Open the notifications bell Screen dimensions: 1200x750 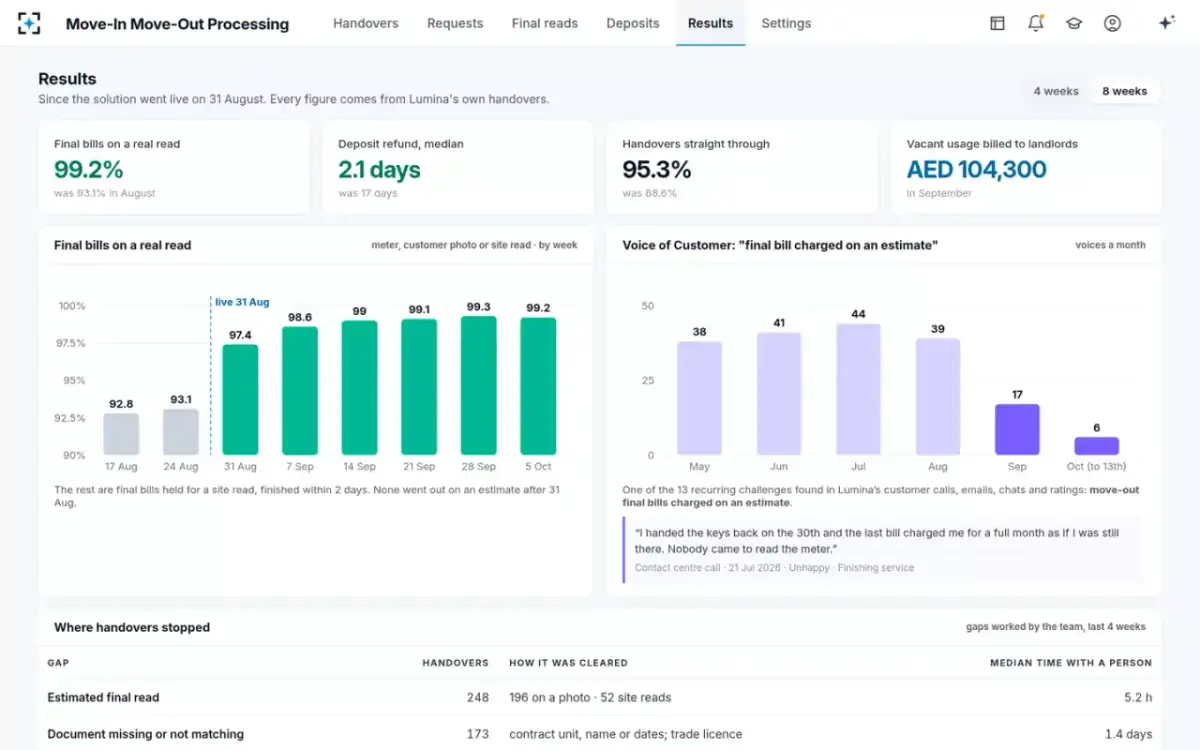pyautogui.click(x=1036, y=23)
